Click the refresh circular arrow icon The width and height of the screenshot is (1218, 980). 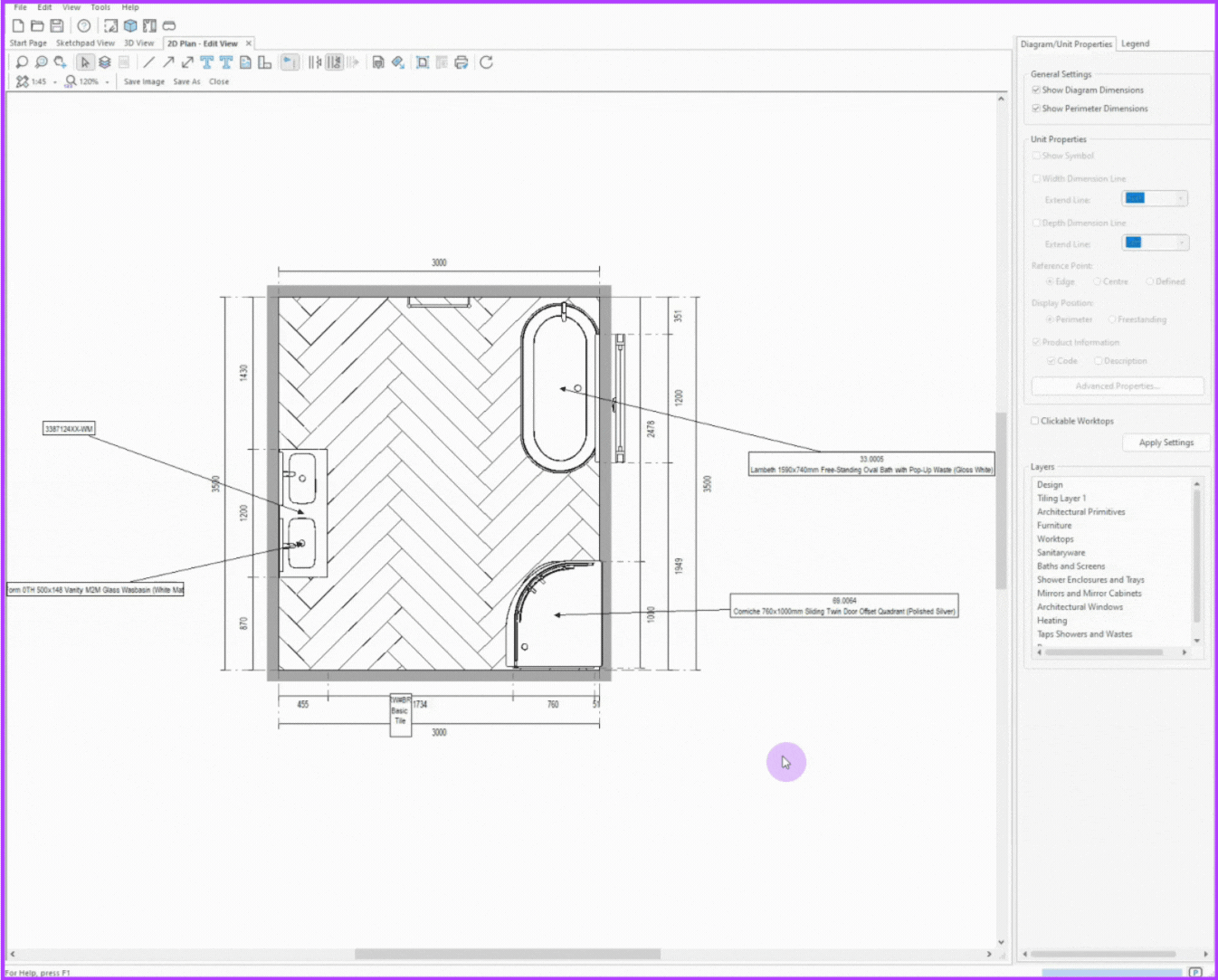[486, 62]
